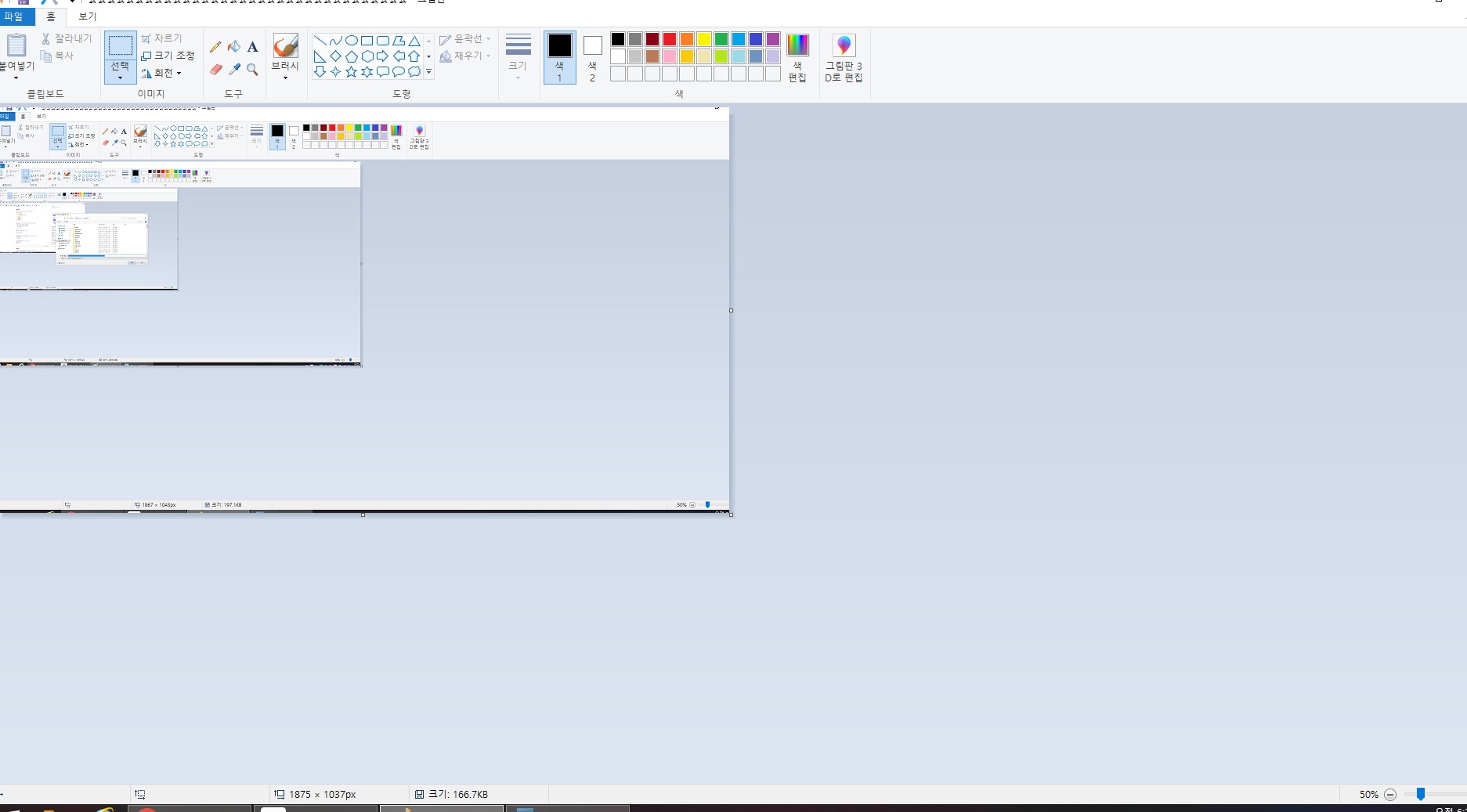Select the Fill with color bucket tool
Screen dimensions: 1467x812
pos(234,47)
